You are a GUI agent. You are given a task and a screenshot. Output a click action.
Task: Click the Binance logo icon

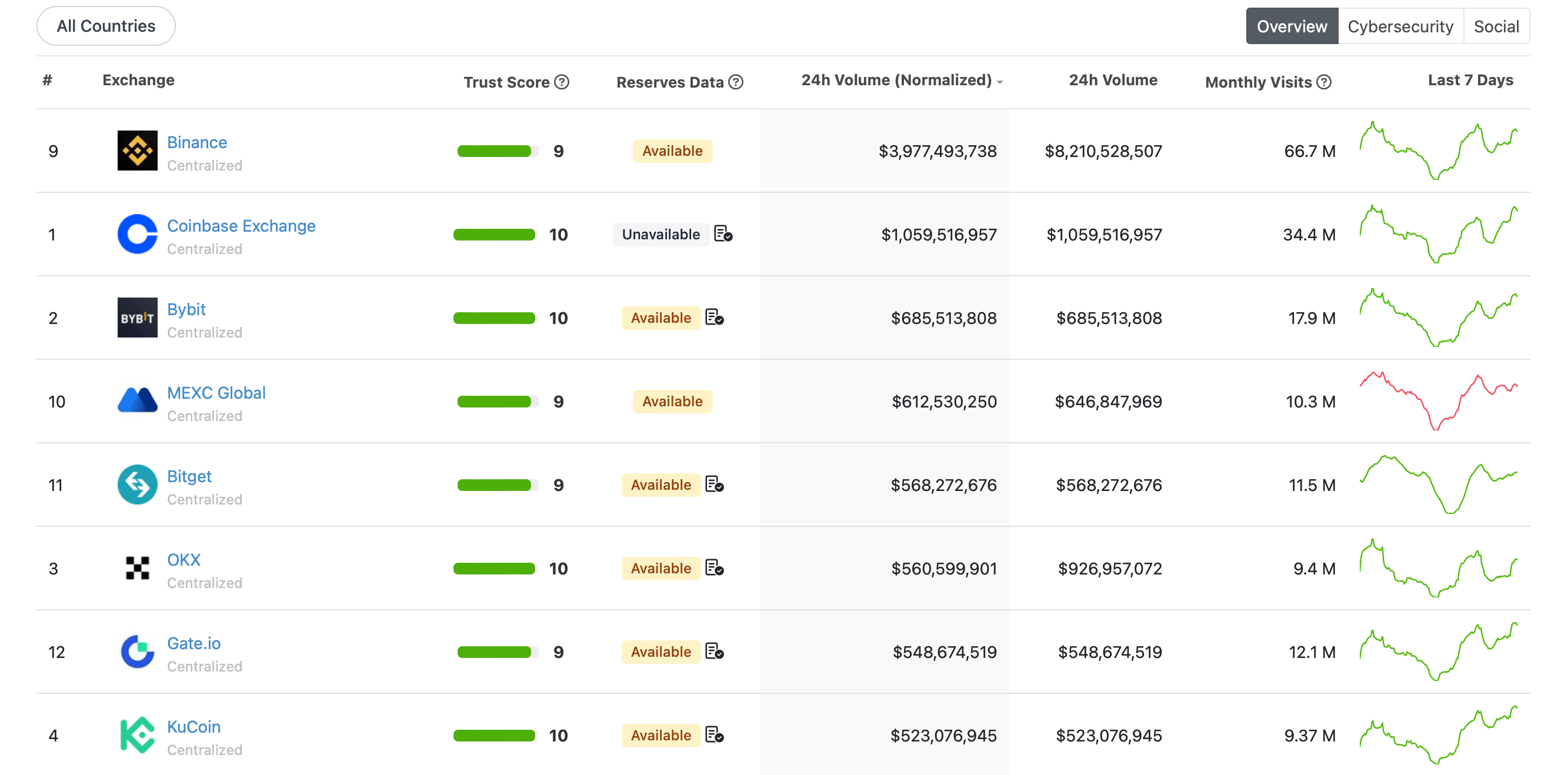pos(137,151)
